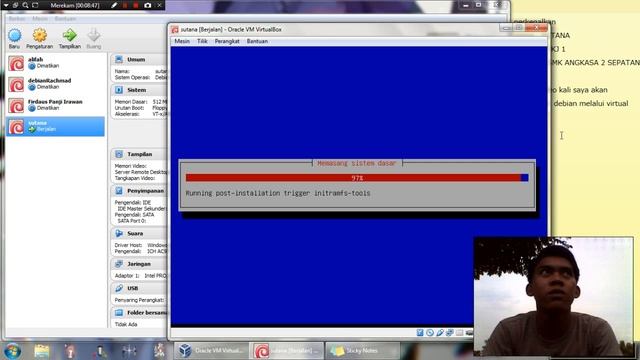Click the greyed Buang discard icon
The image size is (640, 360).
point(94,36)
